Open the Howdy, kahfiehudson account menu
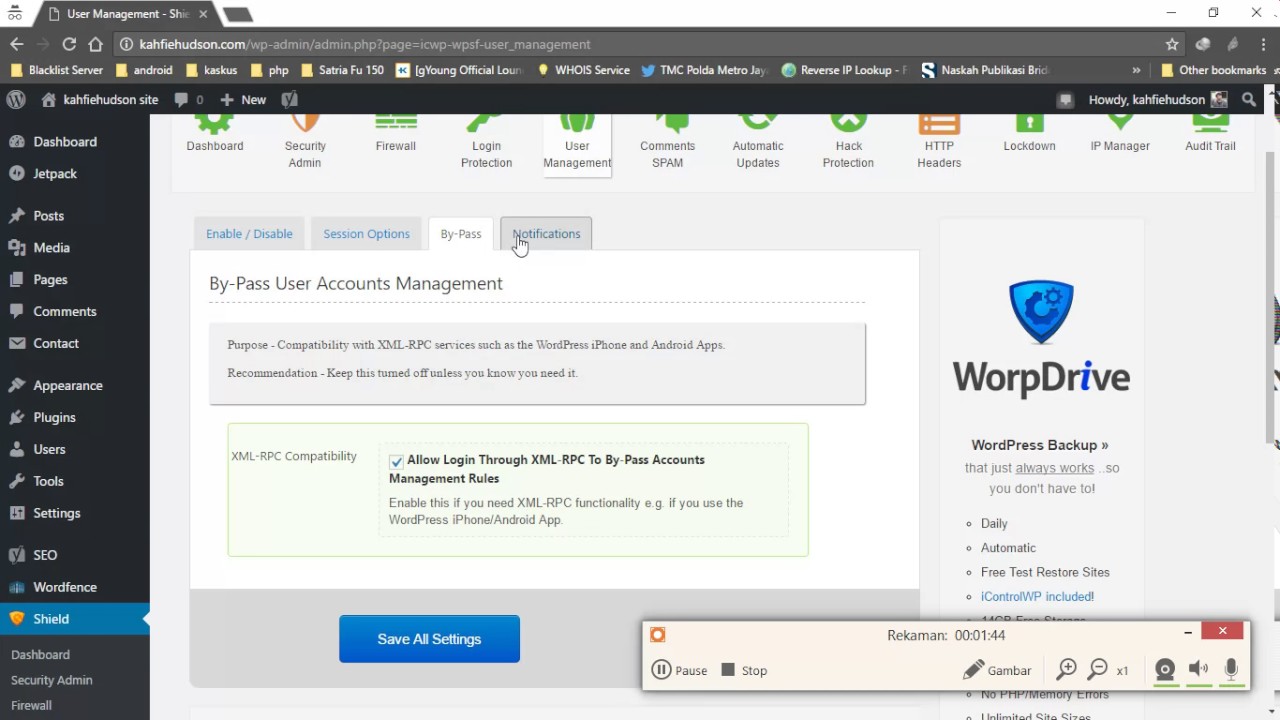 coord(1158,99)
